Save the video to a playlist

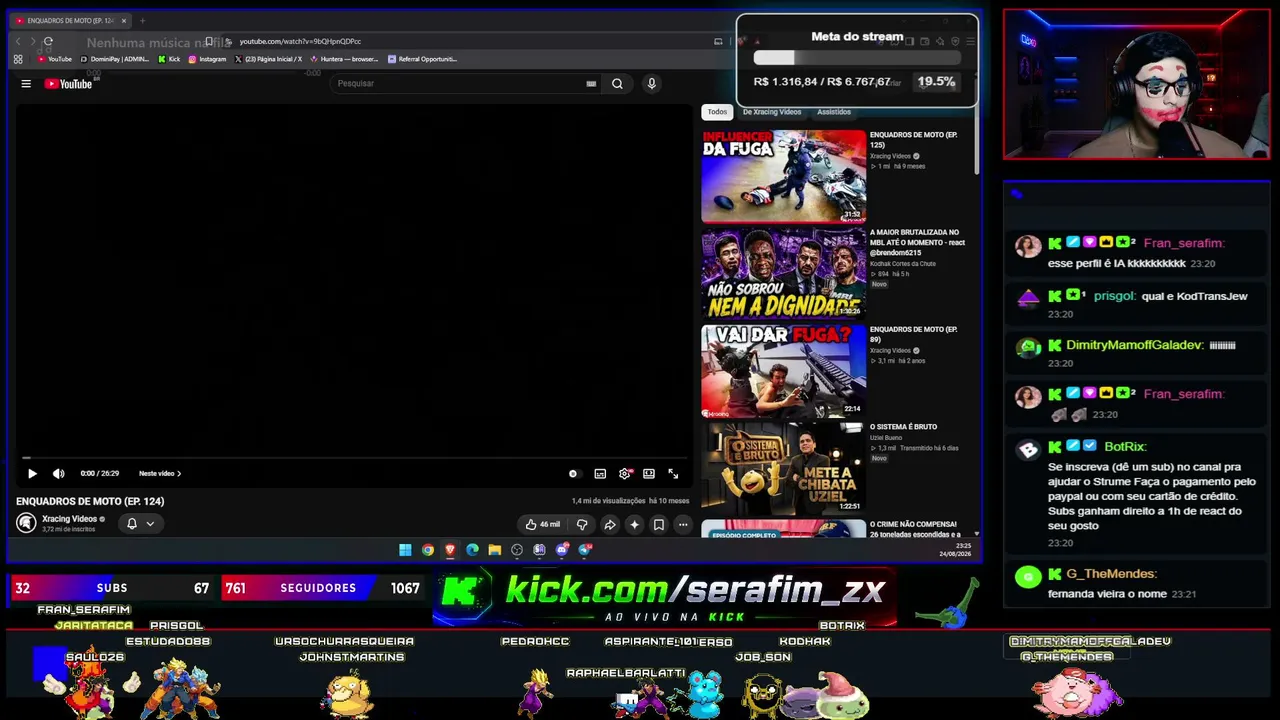coord(658,524)
